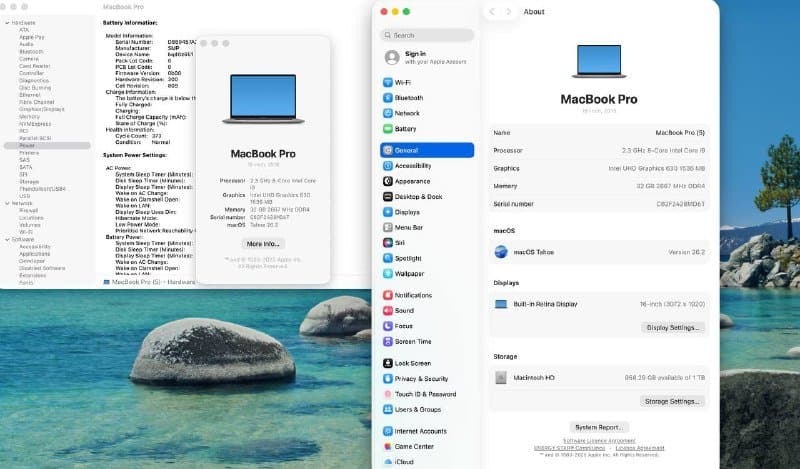Open Accessibility icon in sidebar
This screenshot has width=800, height=469.
click(388, 165)
